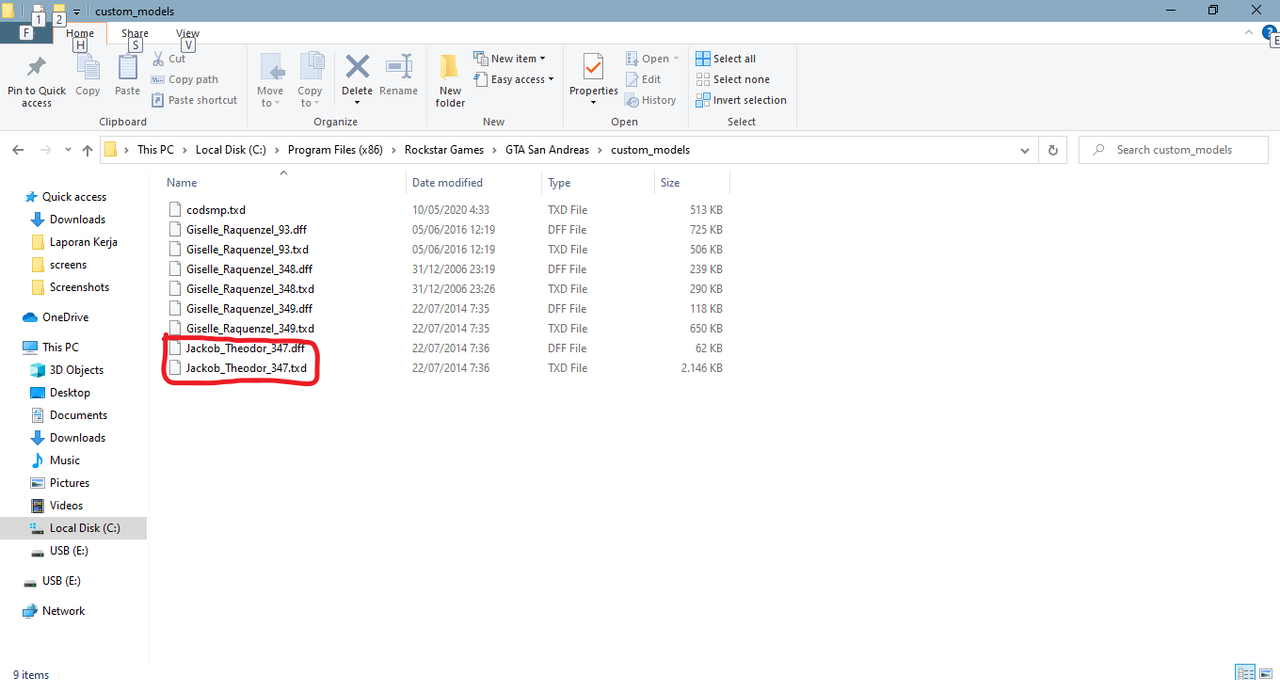
Task: Open Laporan Kerja folder in sidebar
Action: click(x=83, y=242)
